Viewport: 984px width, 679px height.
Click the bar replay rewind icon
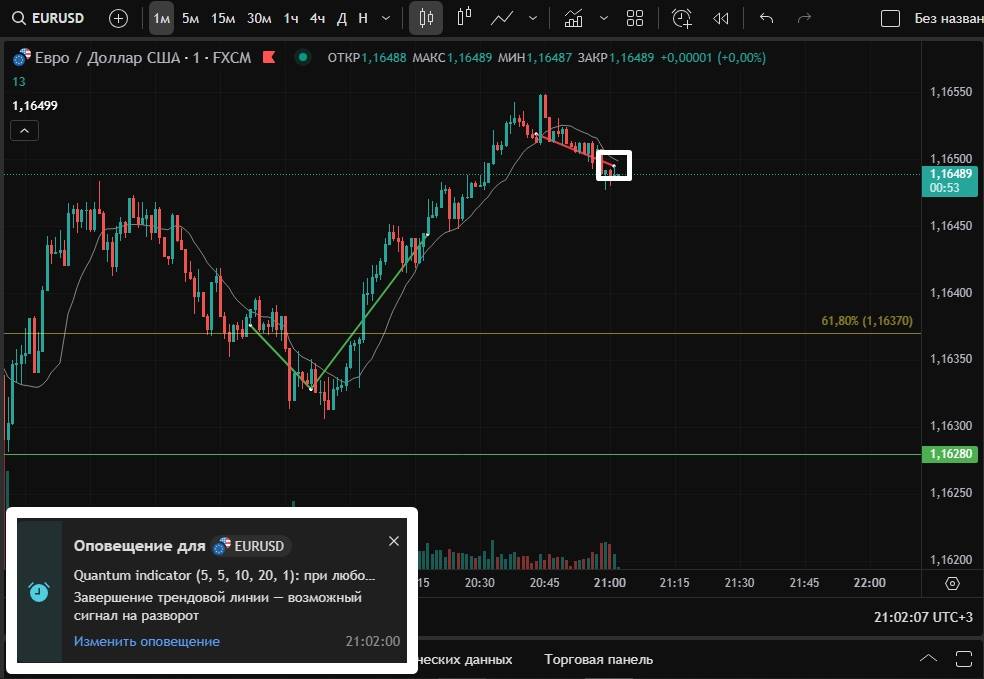720,18
